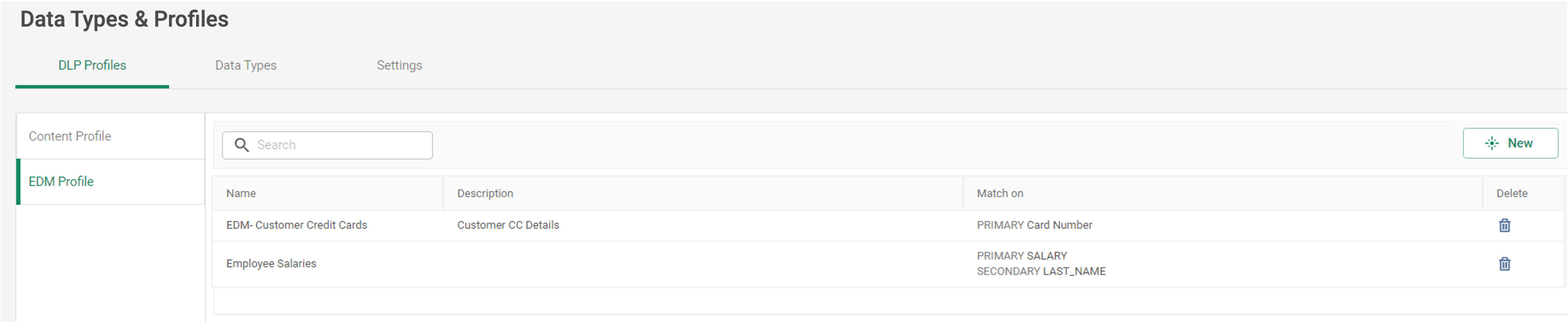Switch to the Data Types tab

(x=245, y=65)
